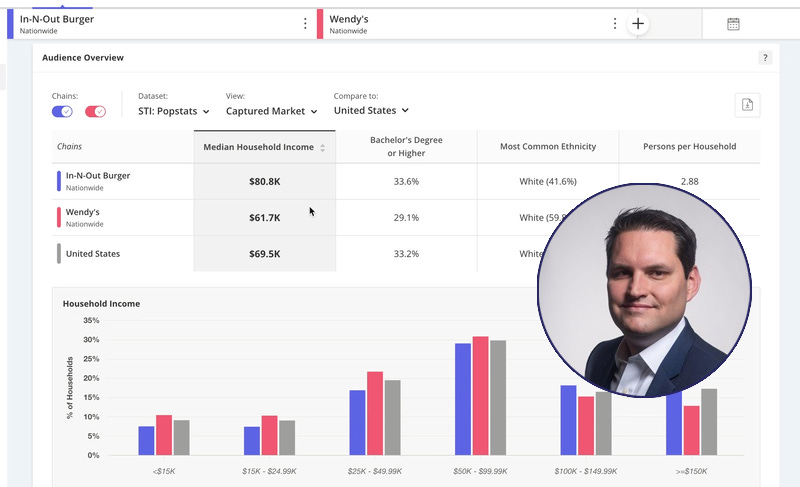Viewport: 800px width, 487px height.
Task: Click Bachelor's Degree or Higher column header
Action: 406,146
